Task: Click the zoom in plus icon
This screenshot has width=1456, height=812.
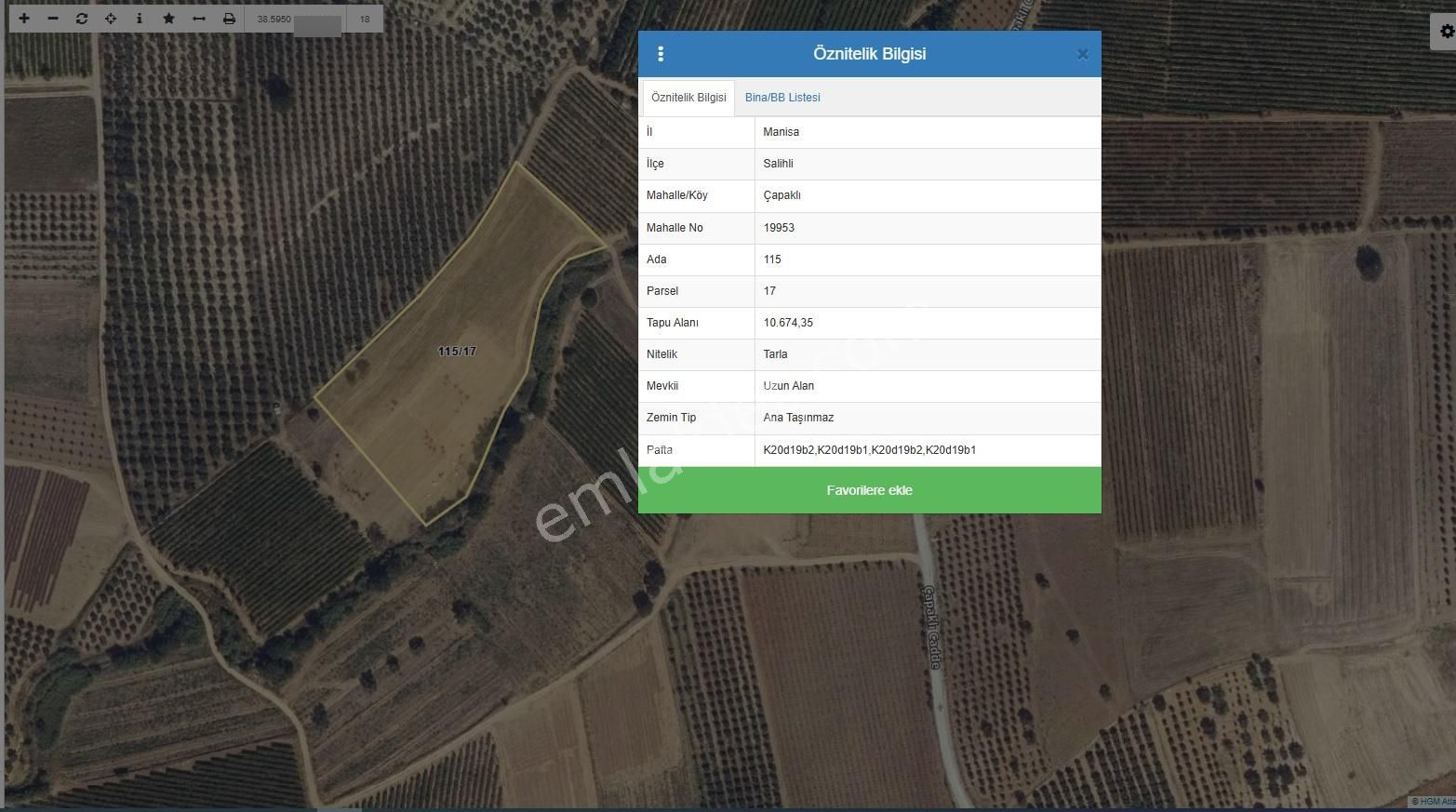Action: tap(24, 19)
